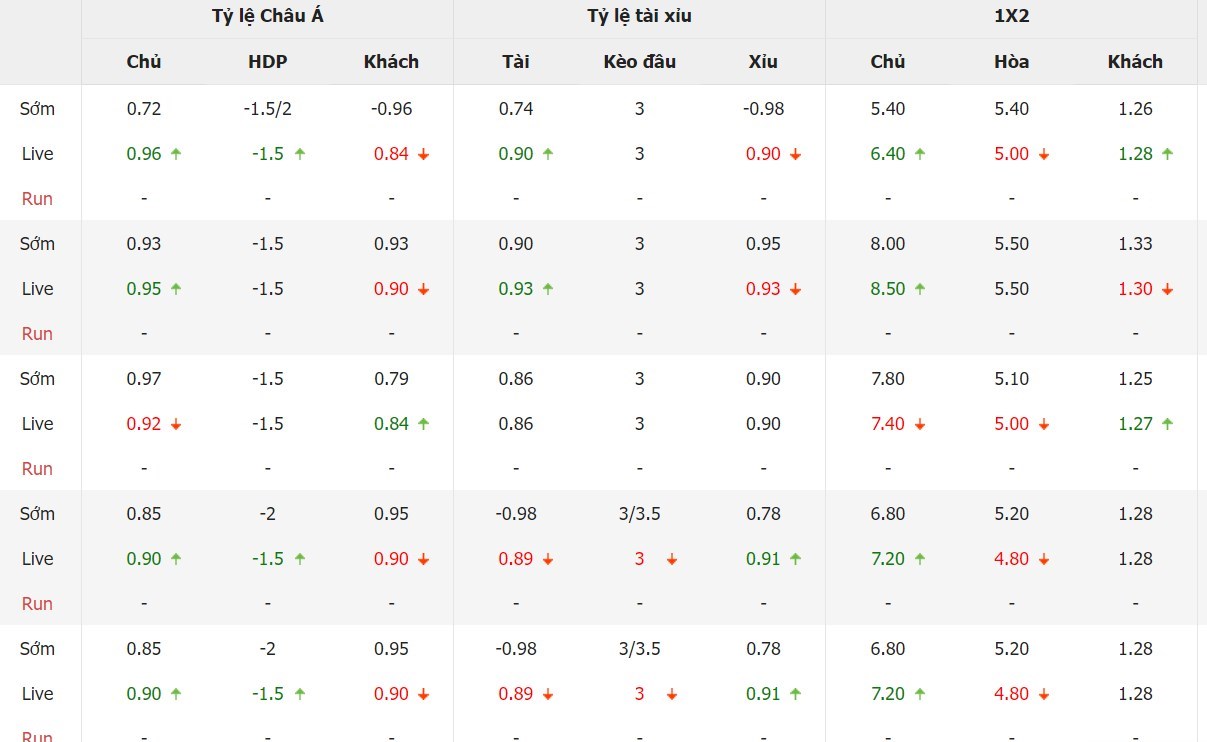The width and height of the screenshot is (1207, 742).
Task: Click the first 3/3.5 over-under line value
Action: pyautogui.click(x=639, y=514)
